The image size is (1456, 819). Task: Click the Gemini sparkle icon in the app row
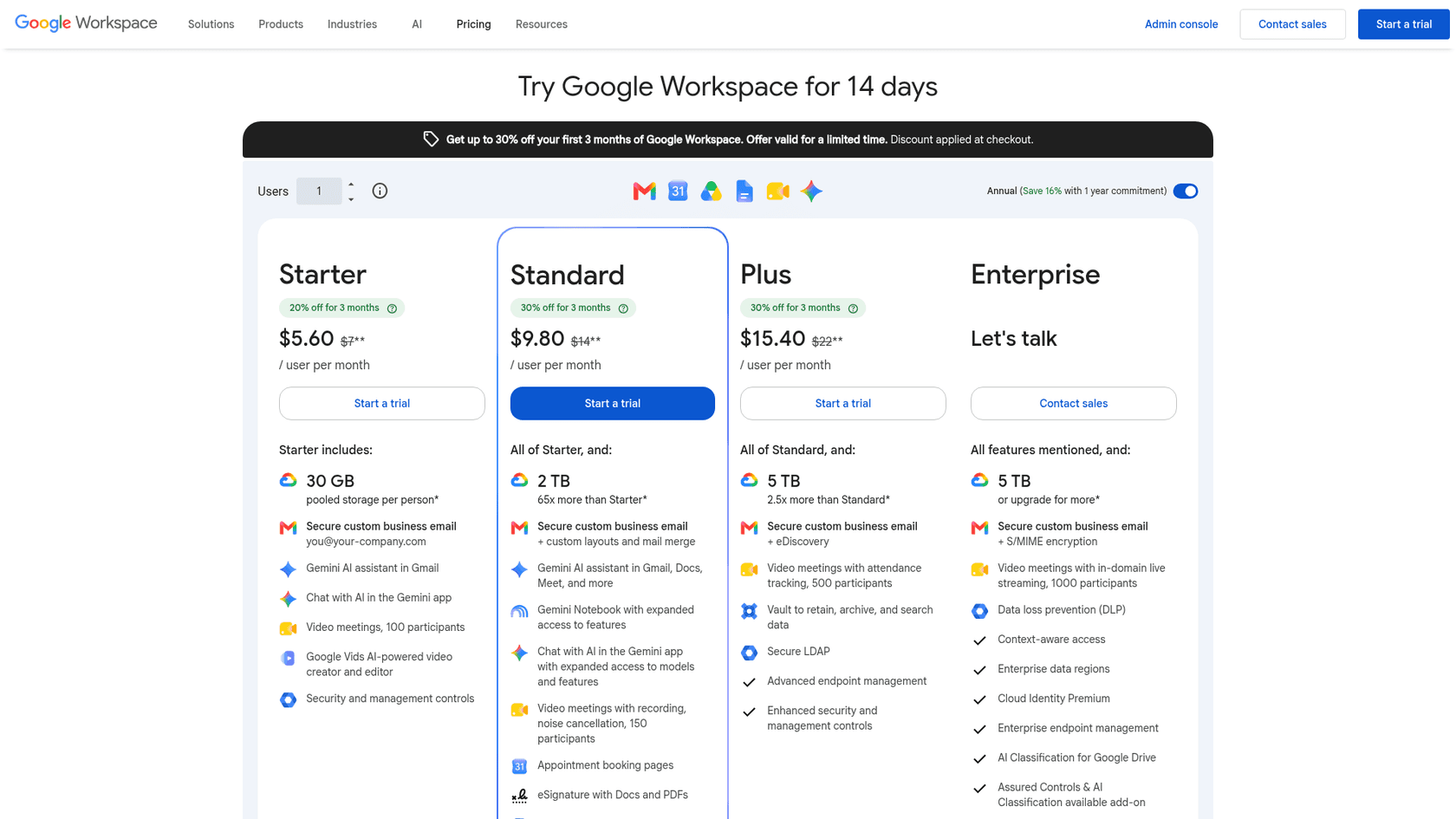tap(811, 192)
